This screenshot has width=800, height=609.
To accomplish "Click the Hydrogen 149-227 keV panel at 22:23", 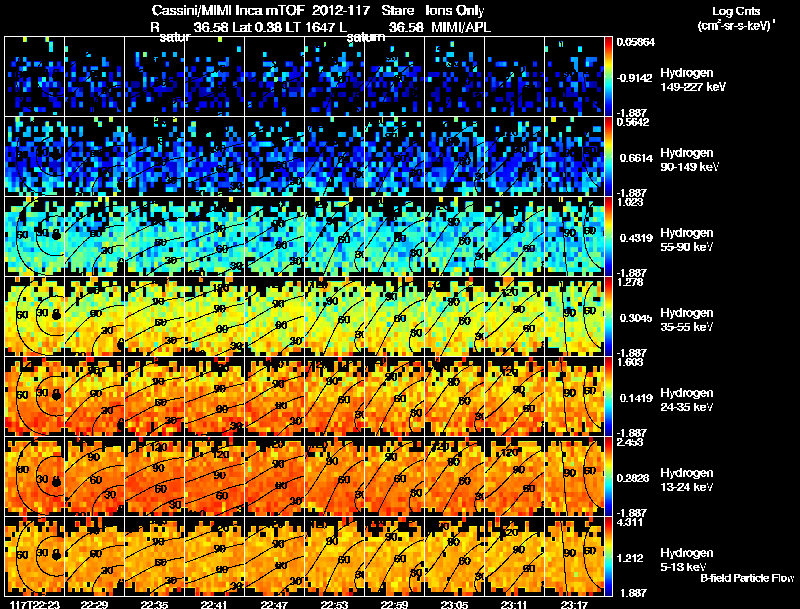I will point(34,77).
